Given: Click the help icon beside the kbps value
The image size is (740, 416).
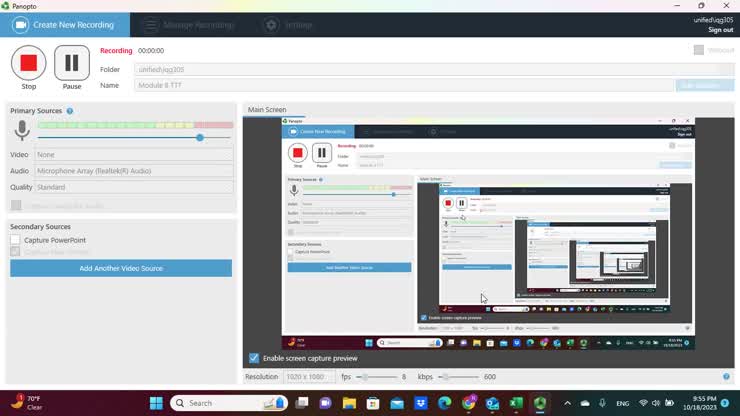Looking at the screenshot, I should pyautogui.click(x=726, y=376).
